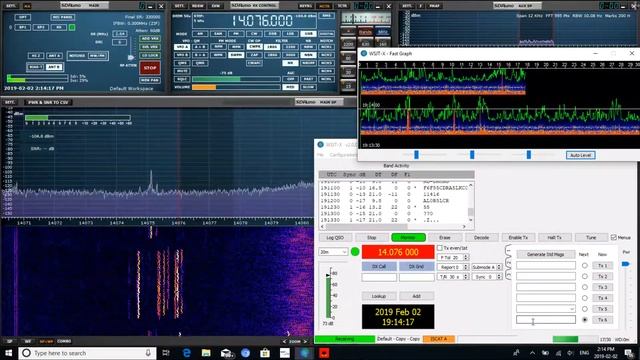Open the Windows Start menu

(9, 353)
